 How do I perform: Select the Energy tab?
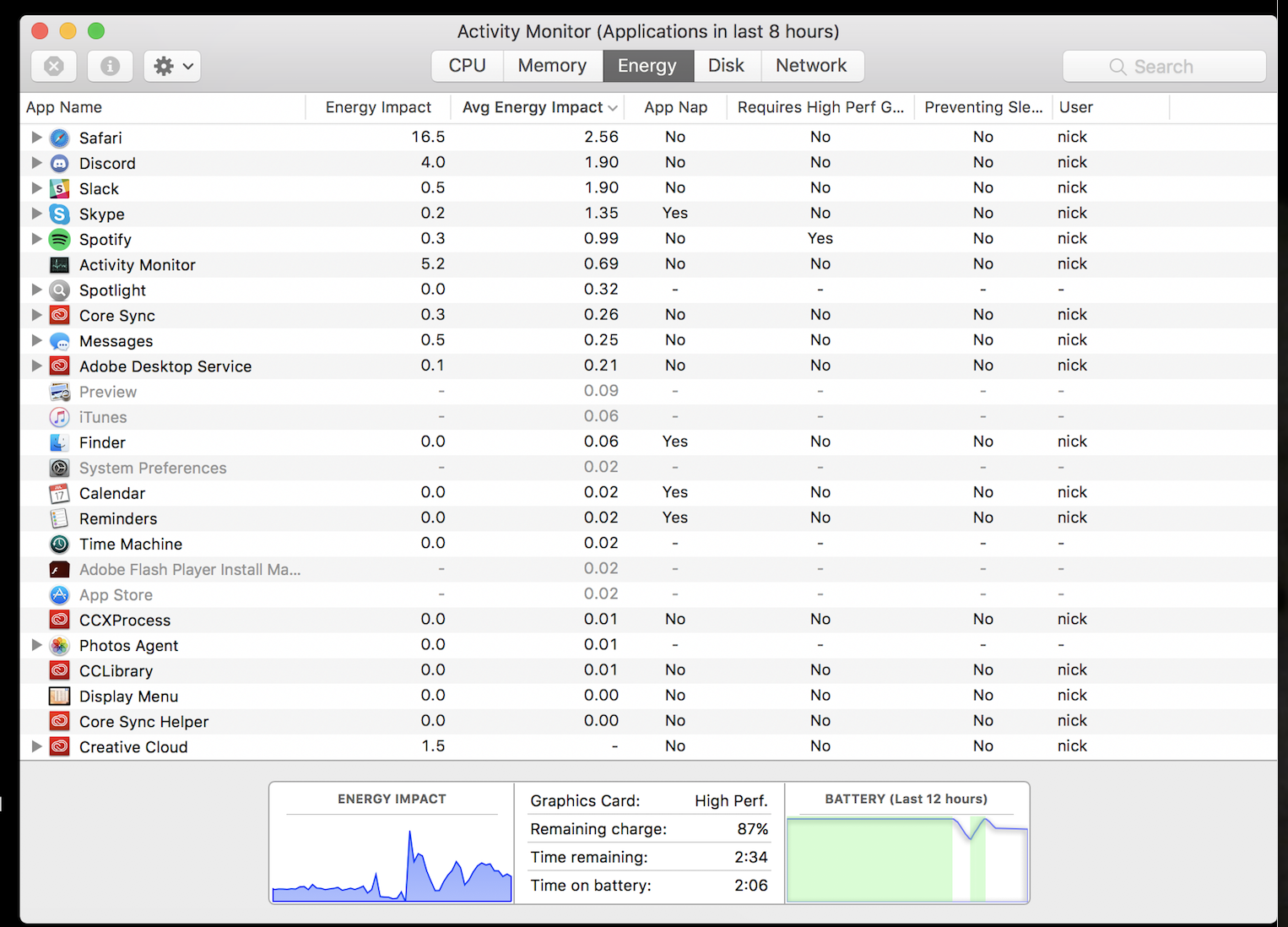point(647,66)
